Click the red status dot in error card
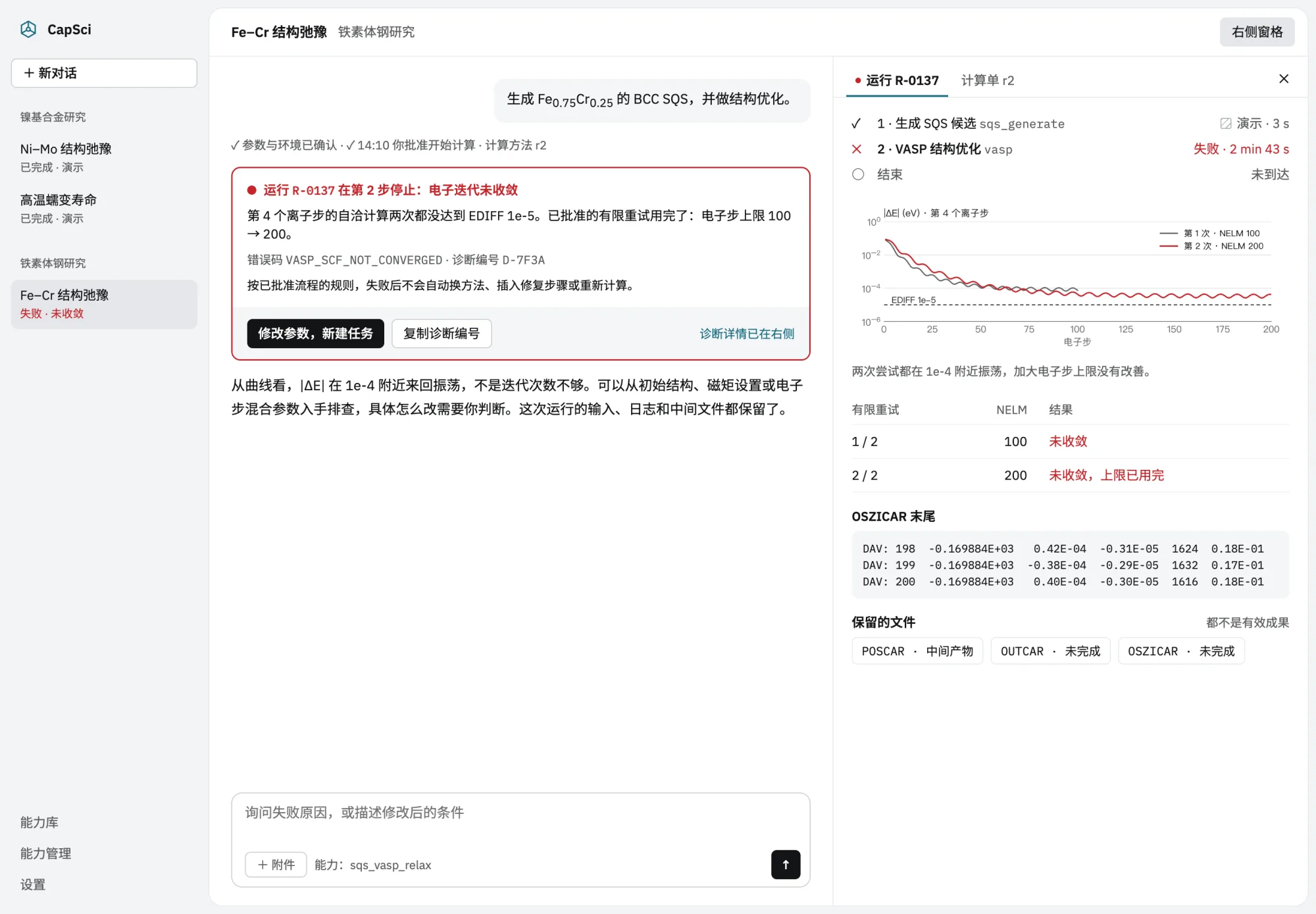Screen dimensions: 1316x914 (251, 190)
